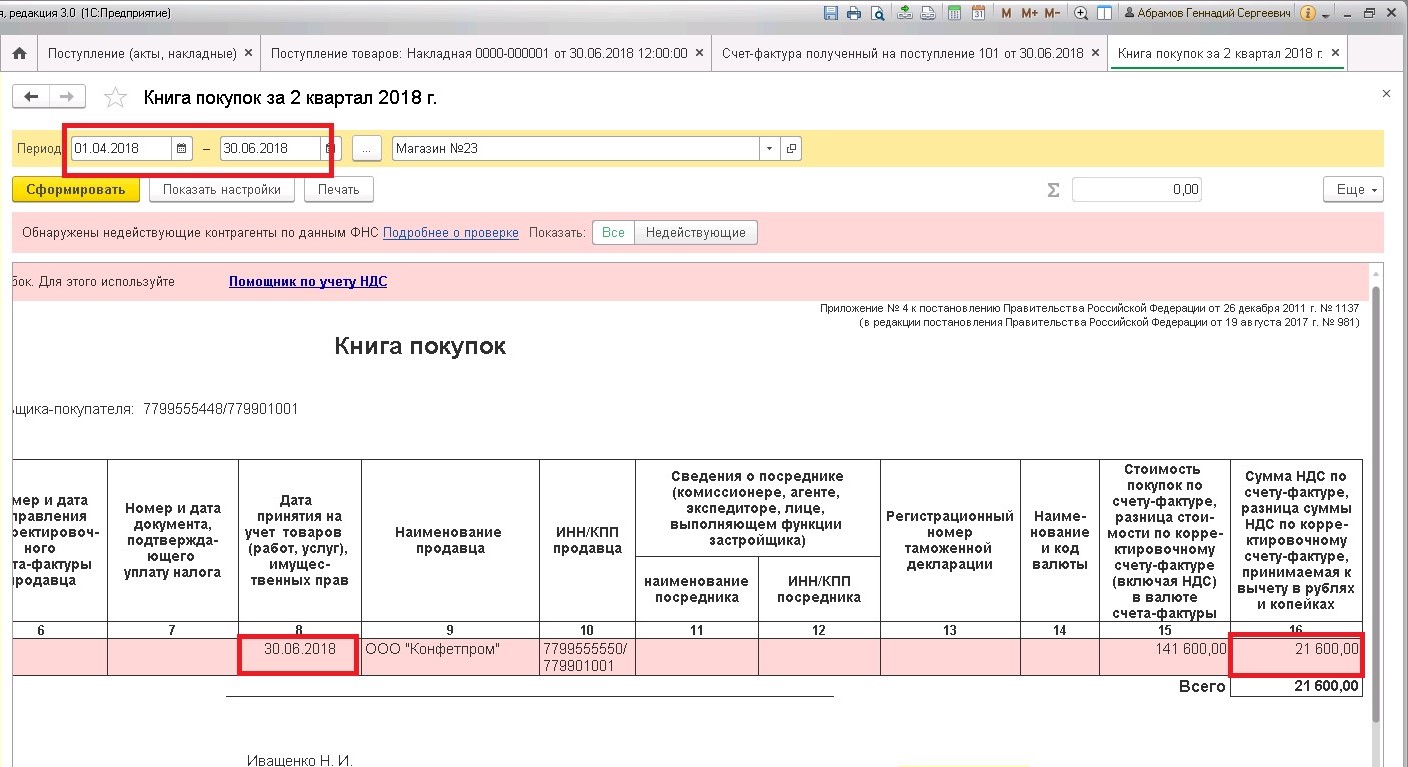This screenshot has height=767, width=1408.
Task: Click the M memory button
Action: tap(1007, 14)
